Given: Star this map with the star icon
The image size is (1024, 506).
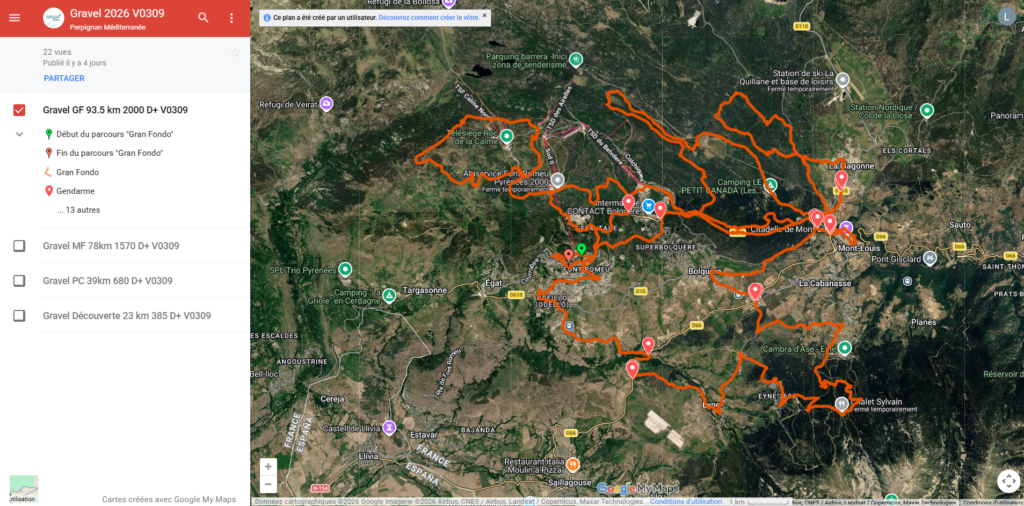Looking at the screenshot, I should [x=235, y=52].
